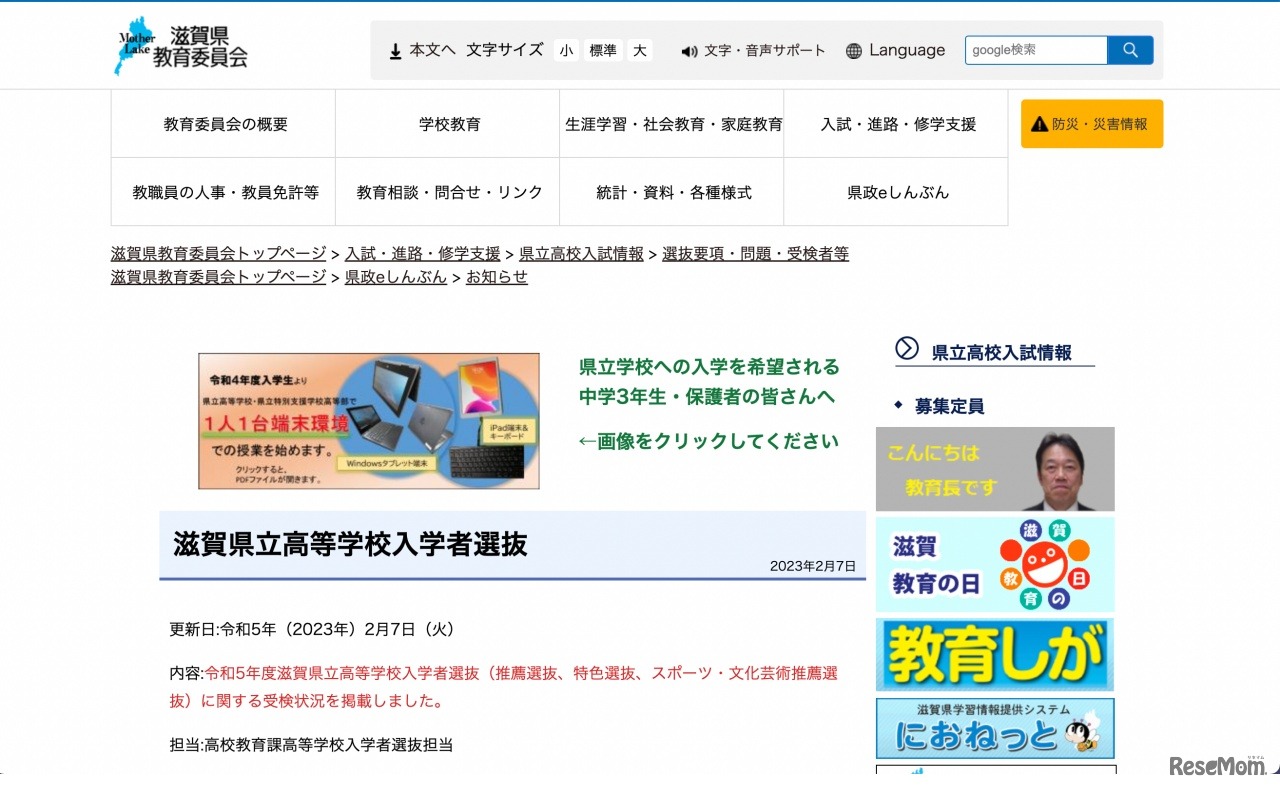Open the 統計・資料・各種様式 section
Image resolution: width=1280 pixels, height=789 pixels.
[x=671, y=191]
